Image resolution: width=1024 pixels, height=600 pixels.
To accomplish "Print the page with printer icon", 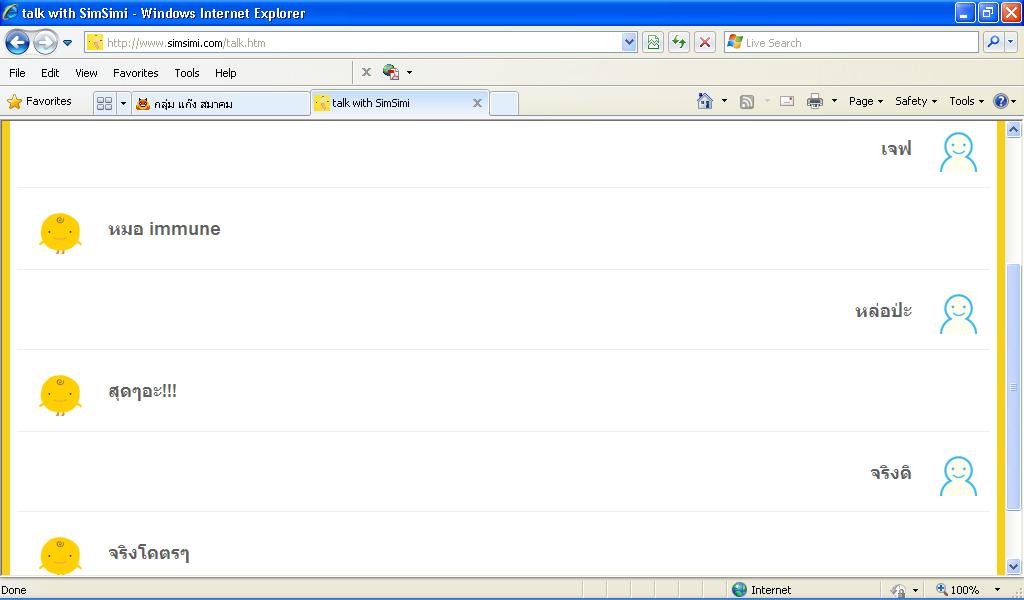I will [815, 101].
